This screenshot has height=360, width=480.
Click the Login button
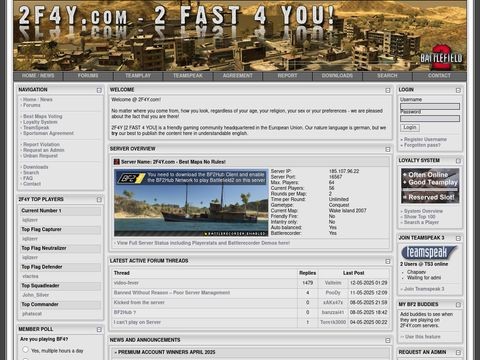click(x=410, y=128)
